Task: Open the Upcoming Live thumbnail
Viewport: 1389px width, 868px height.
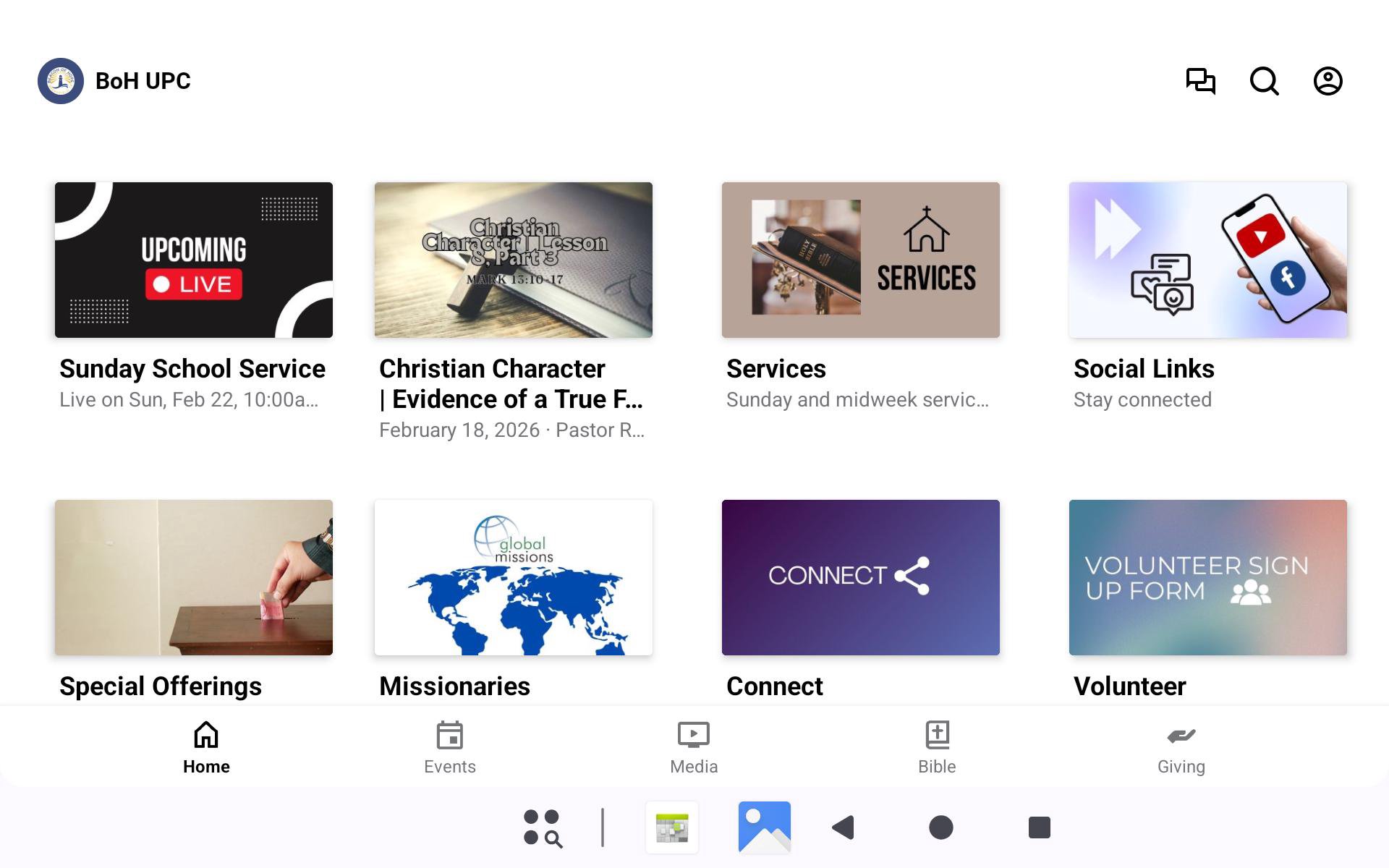Action: tap(194, 260)
